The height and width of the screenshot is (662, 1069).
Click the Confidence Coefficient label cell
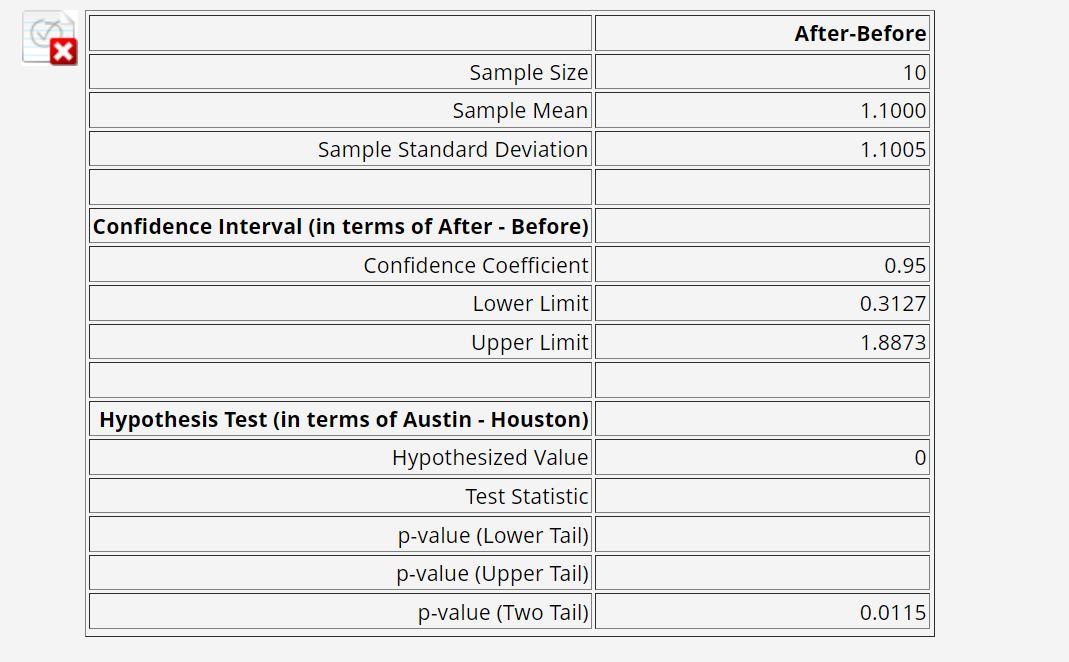[x=340, y=265]
